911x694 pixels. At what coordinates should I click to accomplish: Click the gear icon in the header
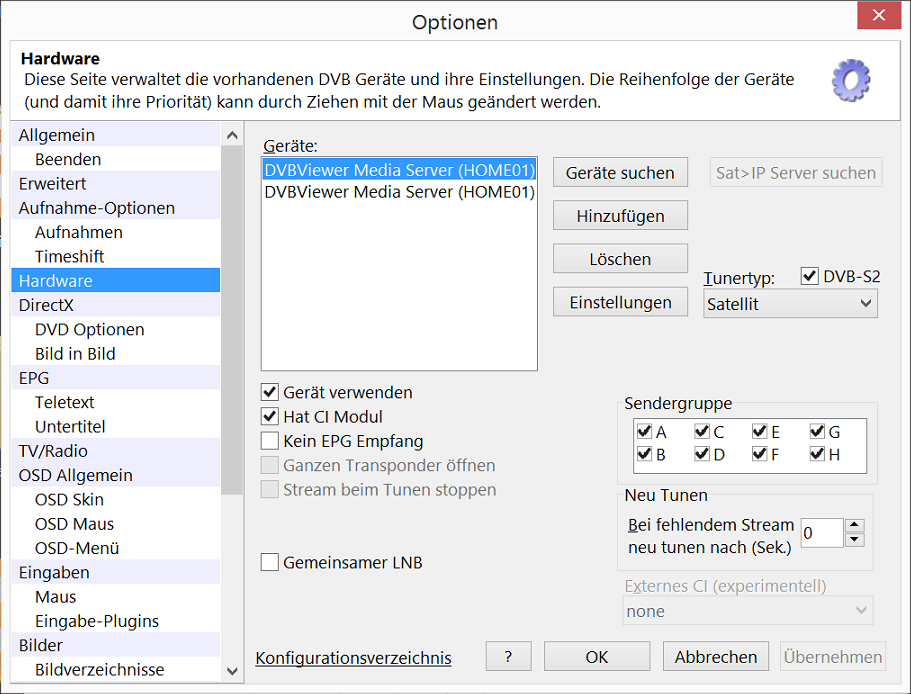click(851, 80)
